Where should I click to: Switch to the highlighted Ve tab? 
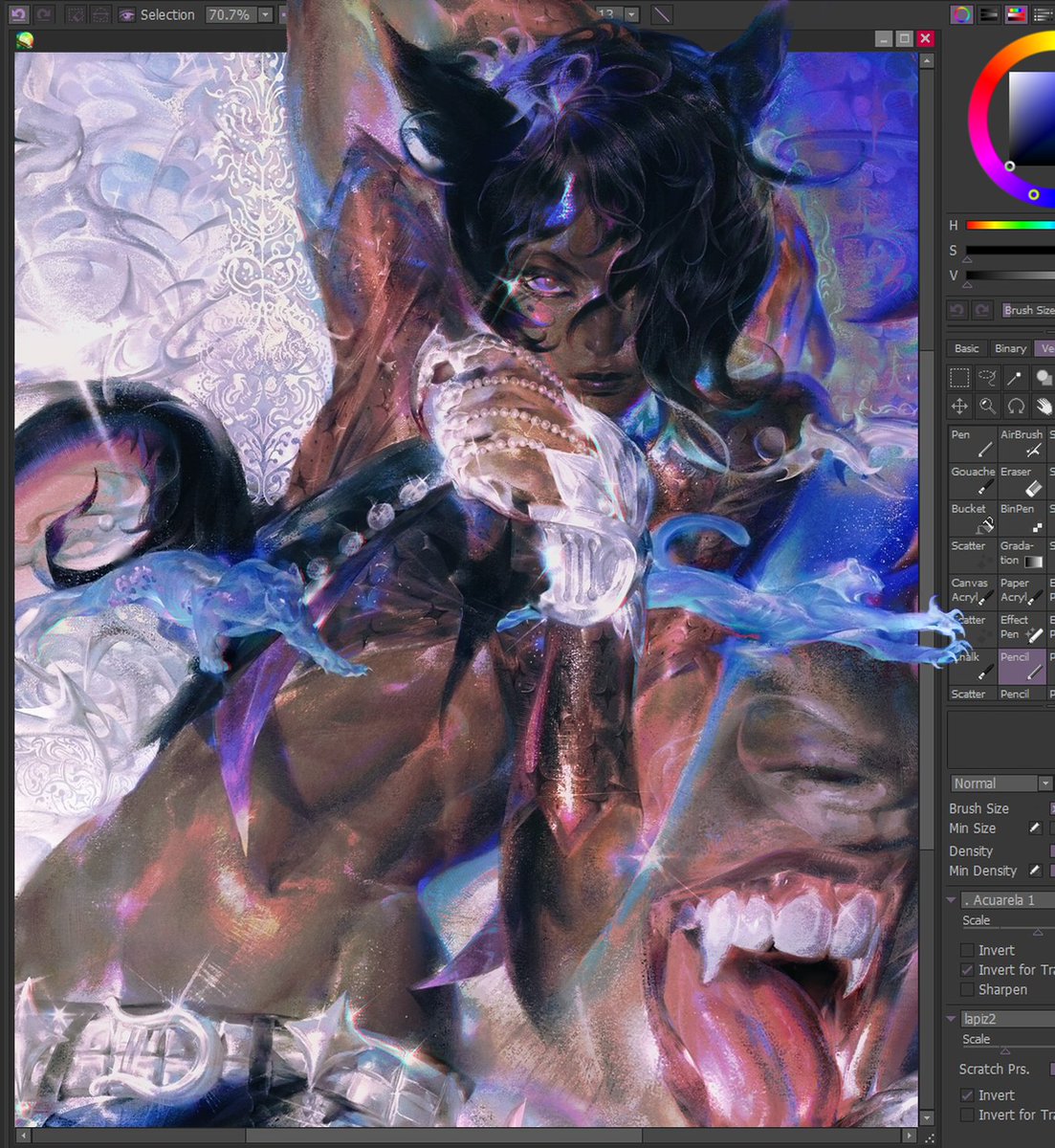(x=1045, y=348)
